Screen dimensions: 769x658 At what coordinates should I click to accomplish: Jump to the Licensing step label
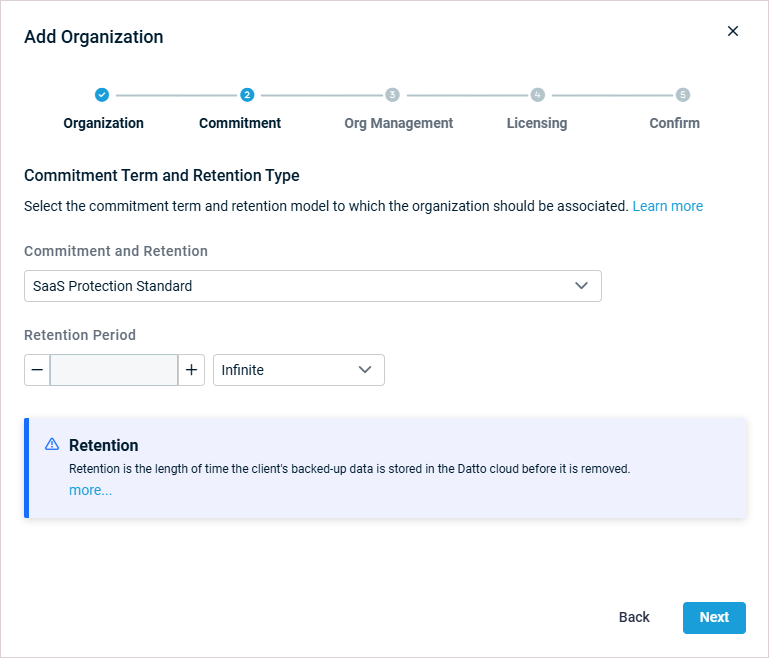coord(537,123)
